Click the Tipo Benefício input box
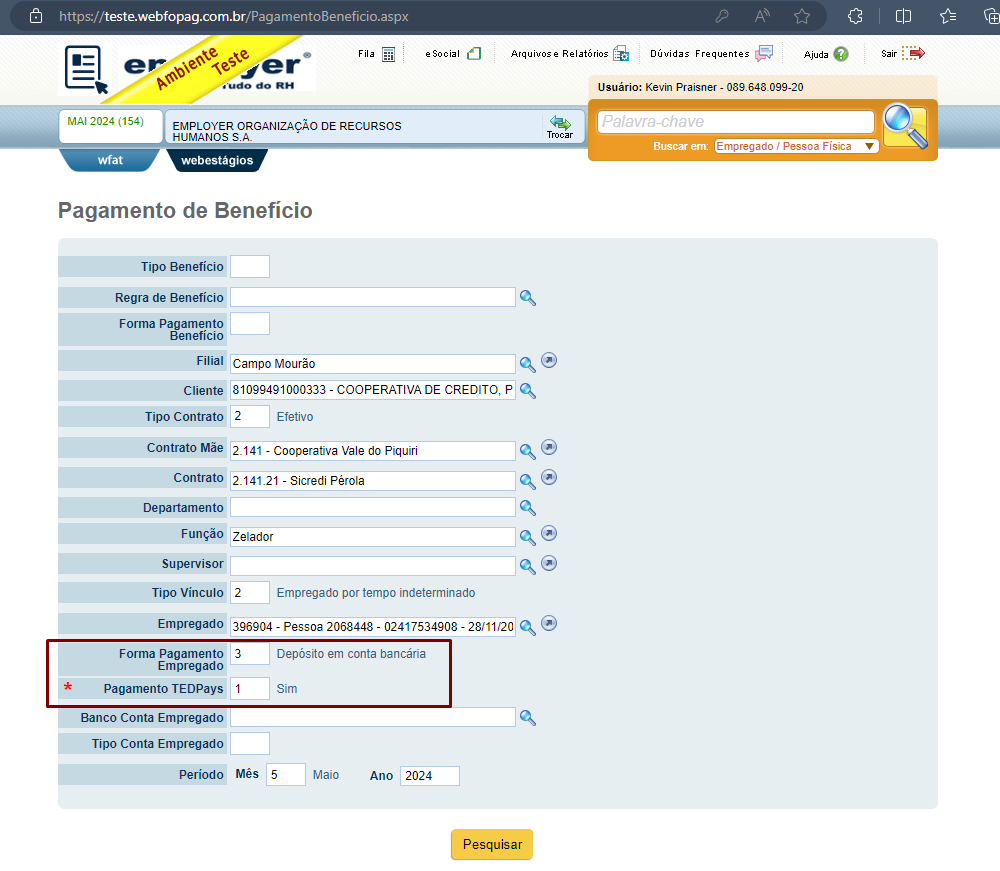The height and width of the screenshot is (871, 1000). tap(250, 267)
